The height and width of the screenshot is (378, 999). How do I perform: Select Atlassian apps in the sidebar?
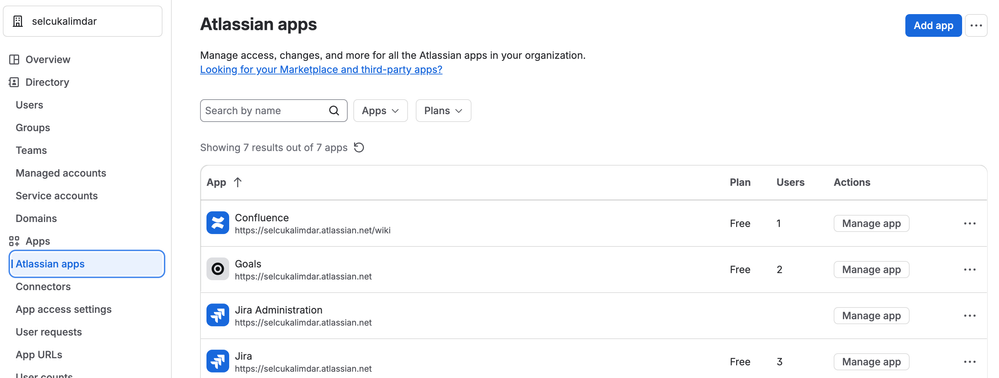point(87,264)
